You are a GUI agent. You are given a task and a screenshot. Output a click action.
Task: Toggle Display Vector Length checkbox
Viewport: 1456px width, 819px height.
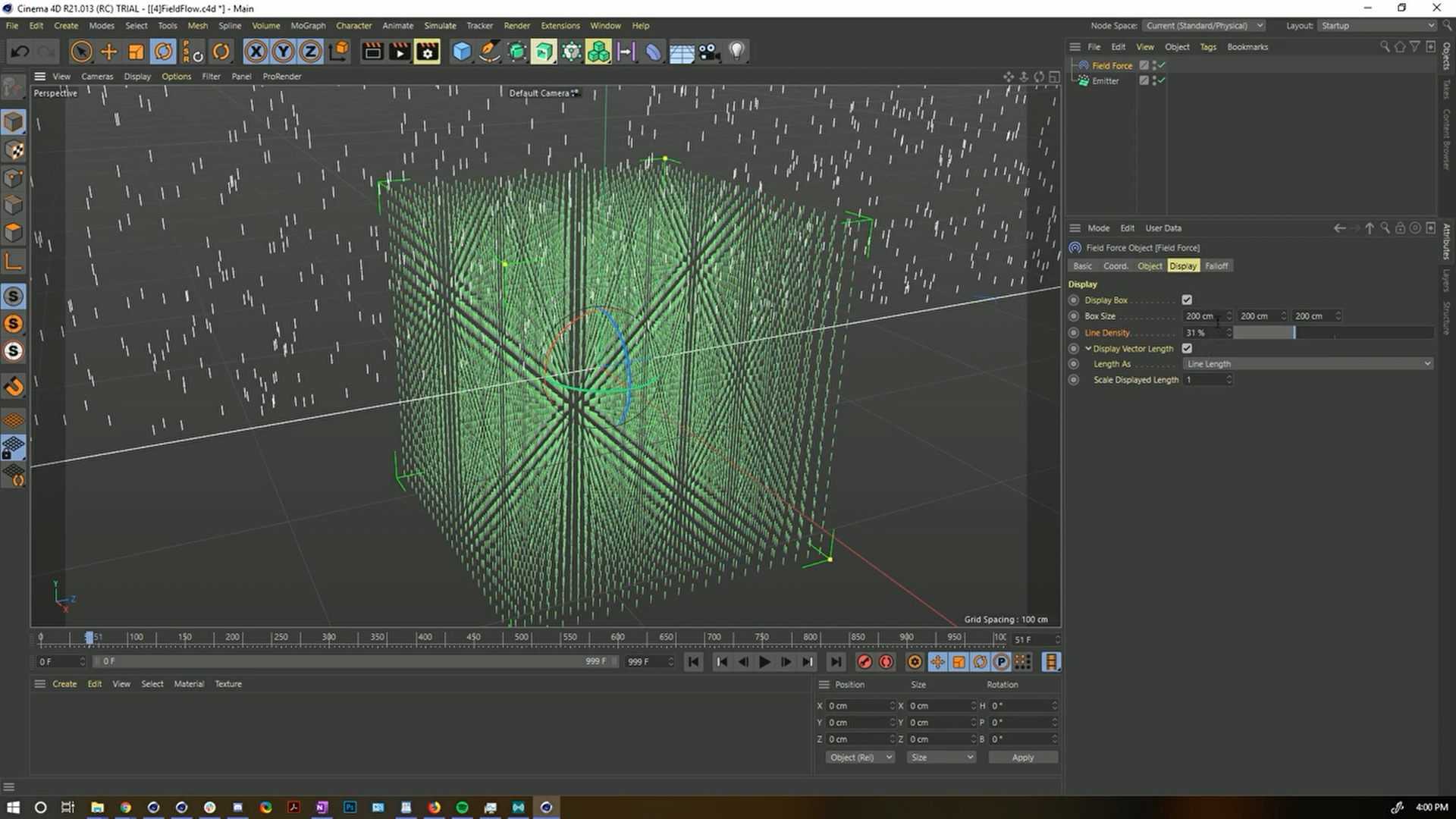pos(1186,347)
